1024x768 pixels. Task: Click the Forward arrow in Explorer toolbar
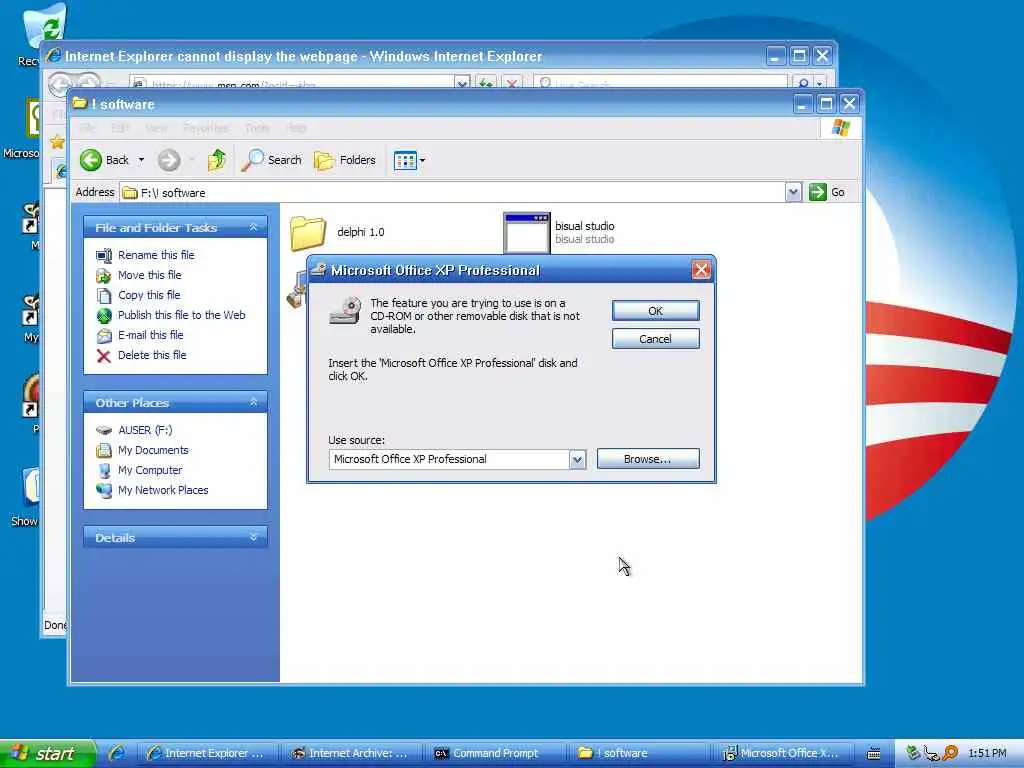tap(169, 160)
